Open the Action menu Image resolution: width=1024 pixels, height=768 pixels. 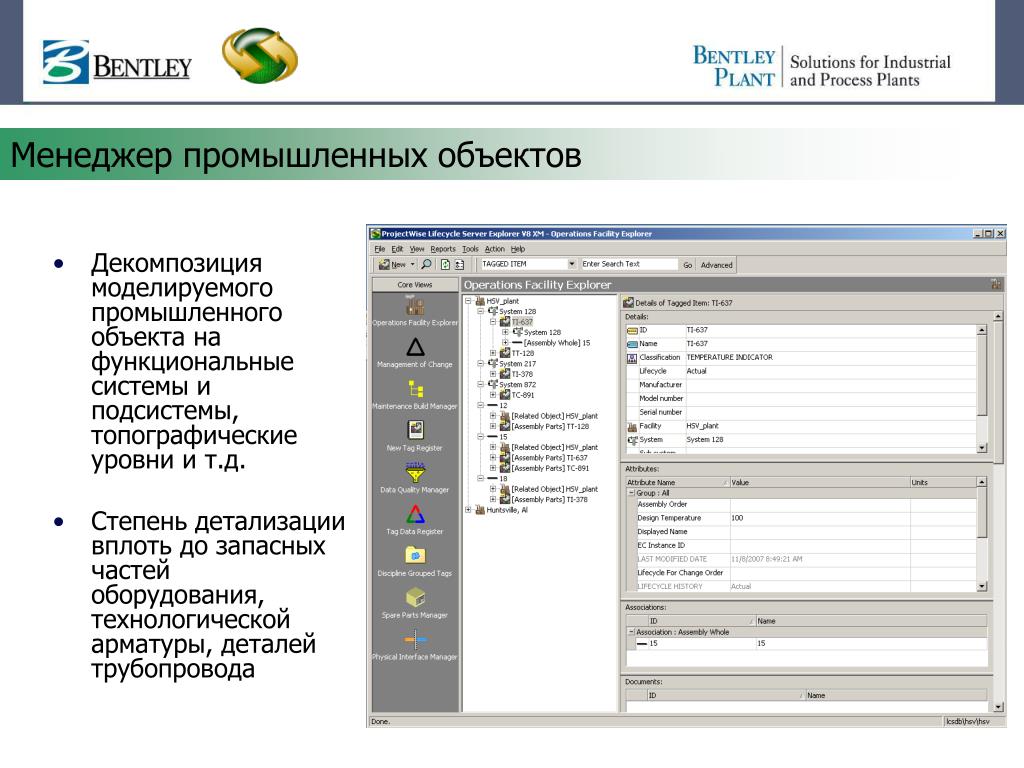[x=494, y=249]
